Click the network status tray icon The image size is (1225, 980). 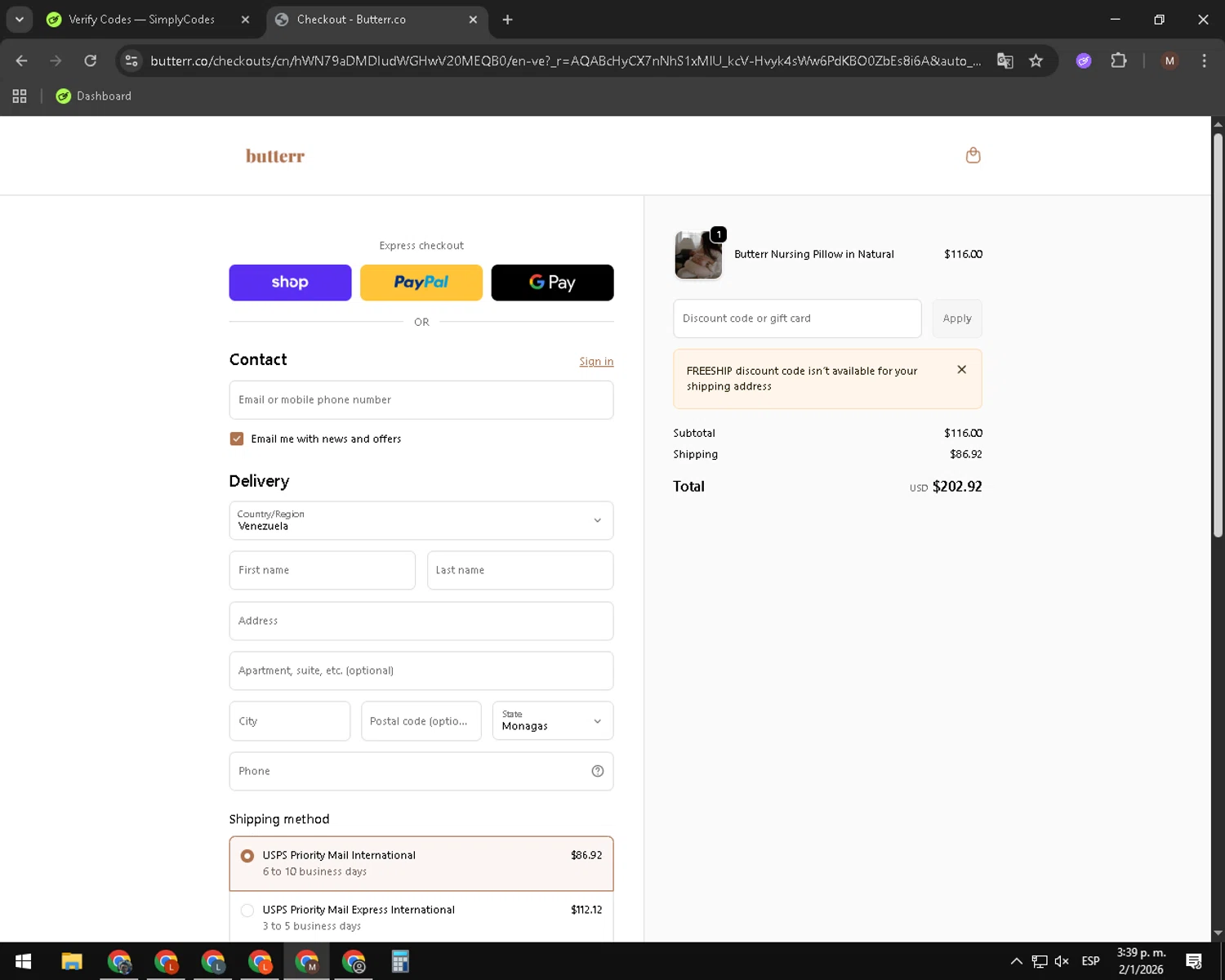[x=1040, y=961]
